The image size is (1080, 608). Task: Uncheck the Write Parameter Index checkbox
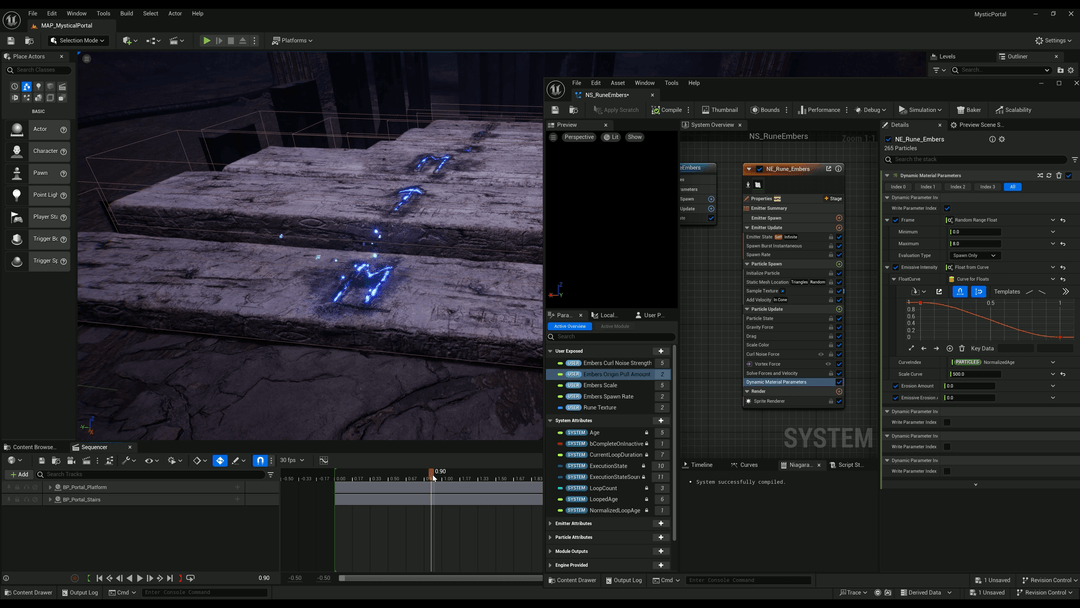coord(948,208)
